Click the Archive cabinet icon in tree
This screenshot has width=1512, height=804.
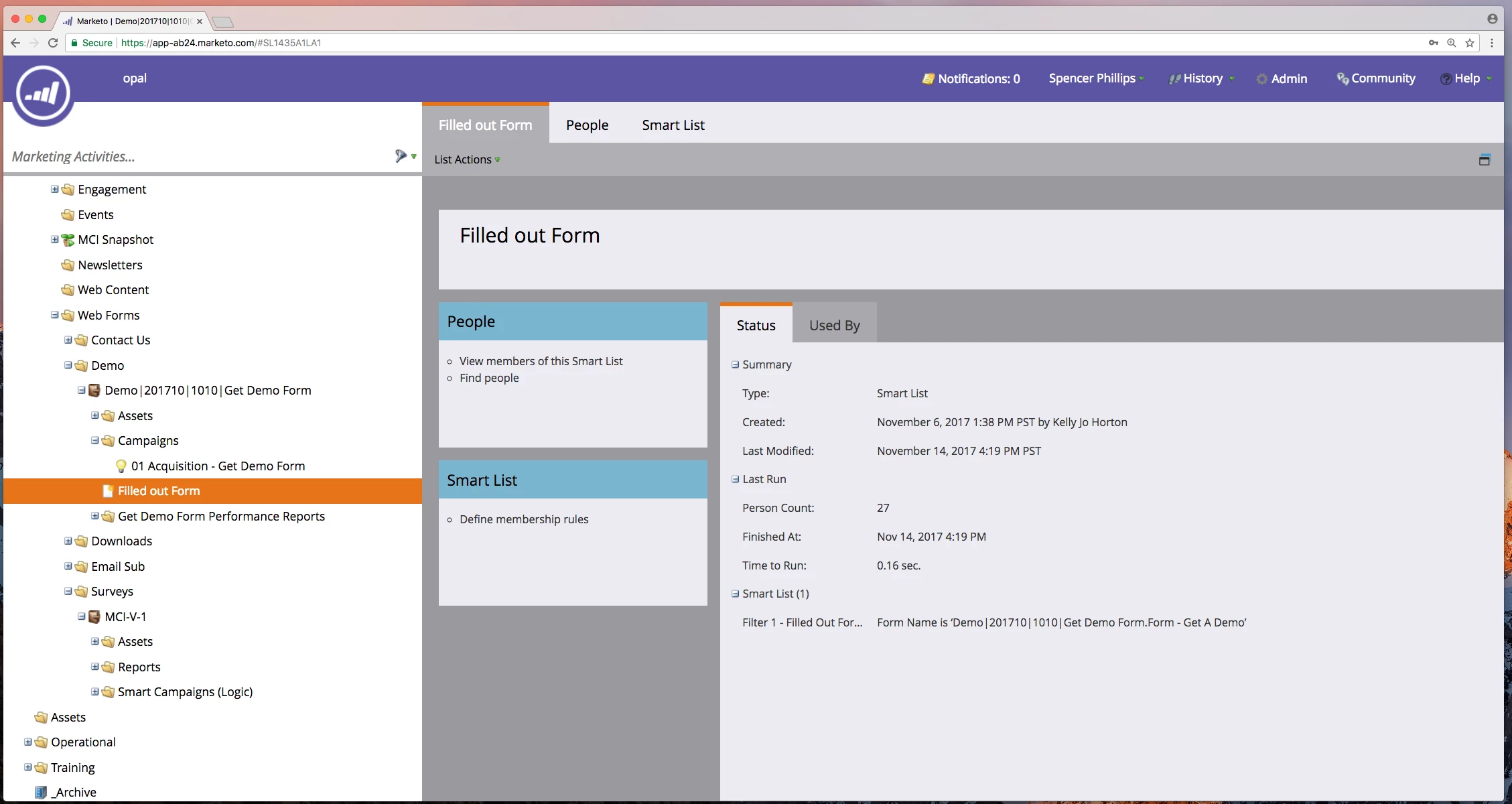[41, 792]
